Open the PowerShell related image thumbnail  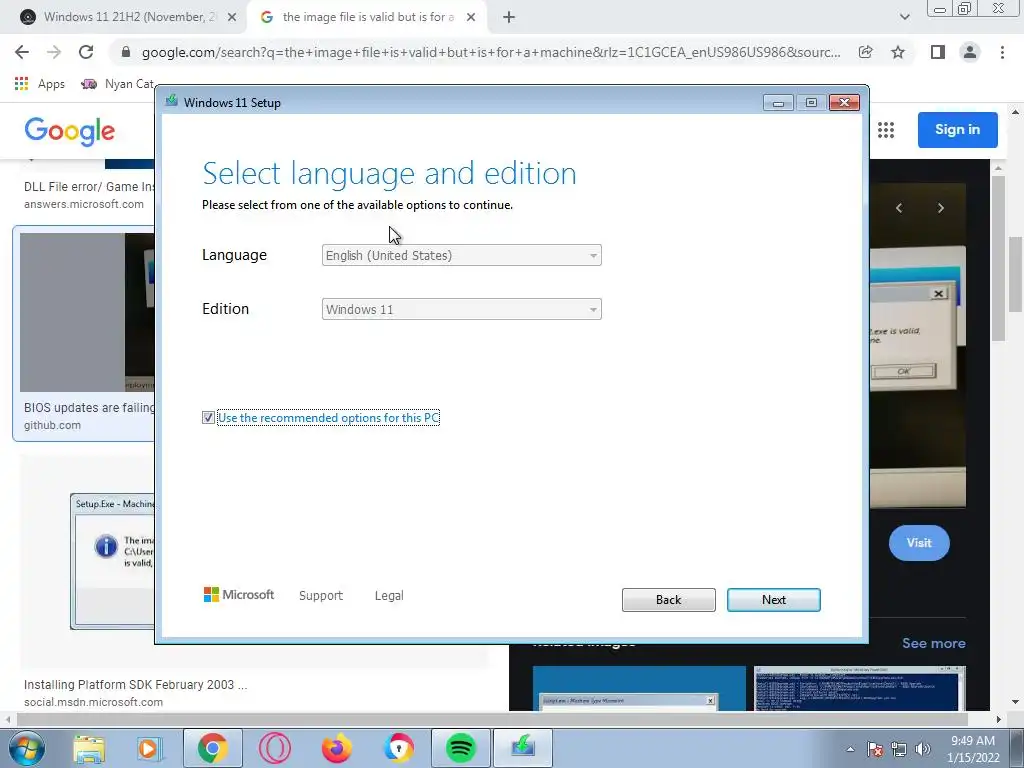pos(859,688)
